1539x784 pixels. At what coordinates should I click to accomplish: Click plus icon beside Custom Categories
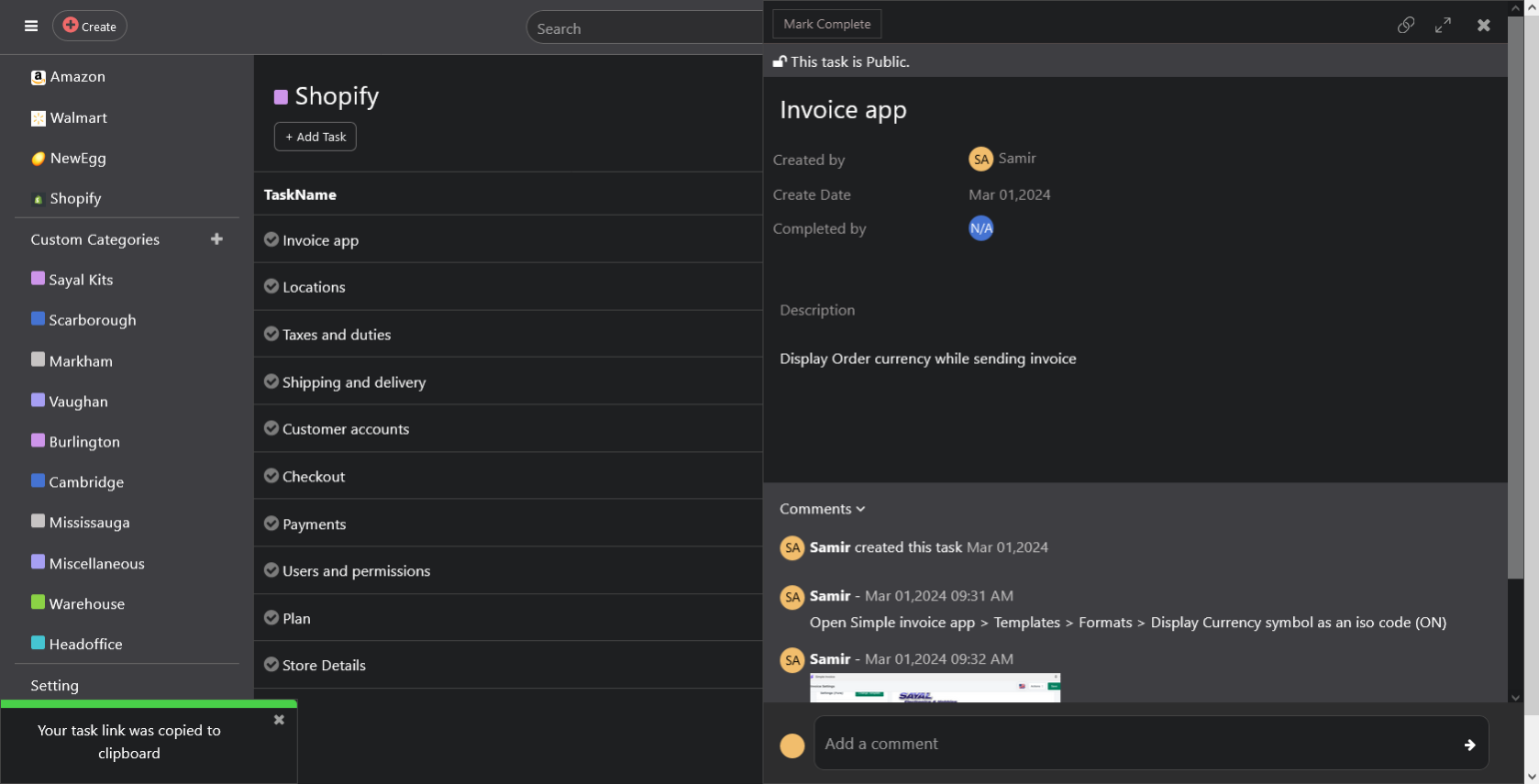click(x=217, y=239)
